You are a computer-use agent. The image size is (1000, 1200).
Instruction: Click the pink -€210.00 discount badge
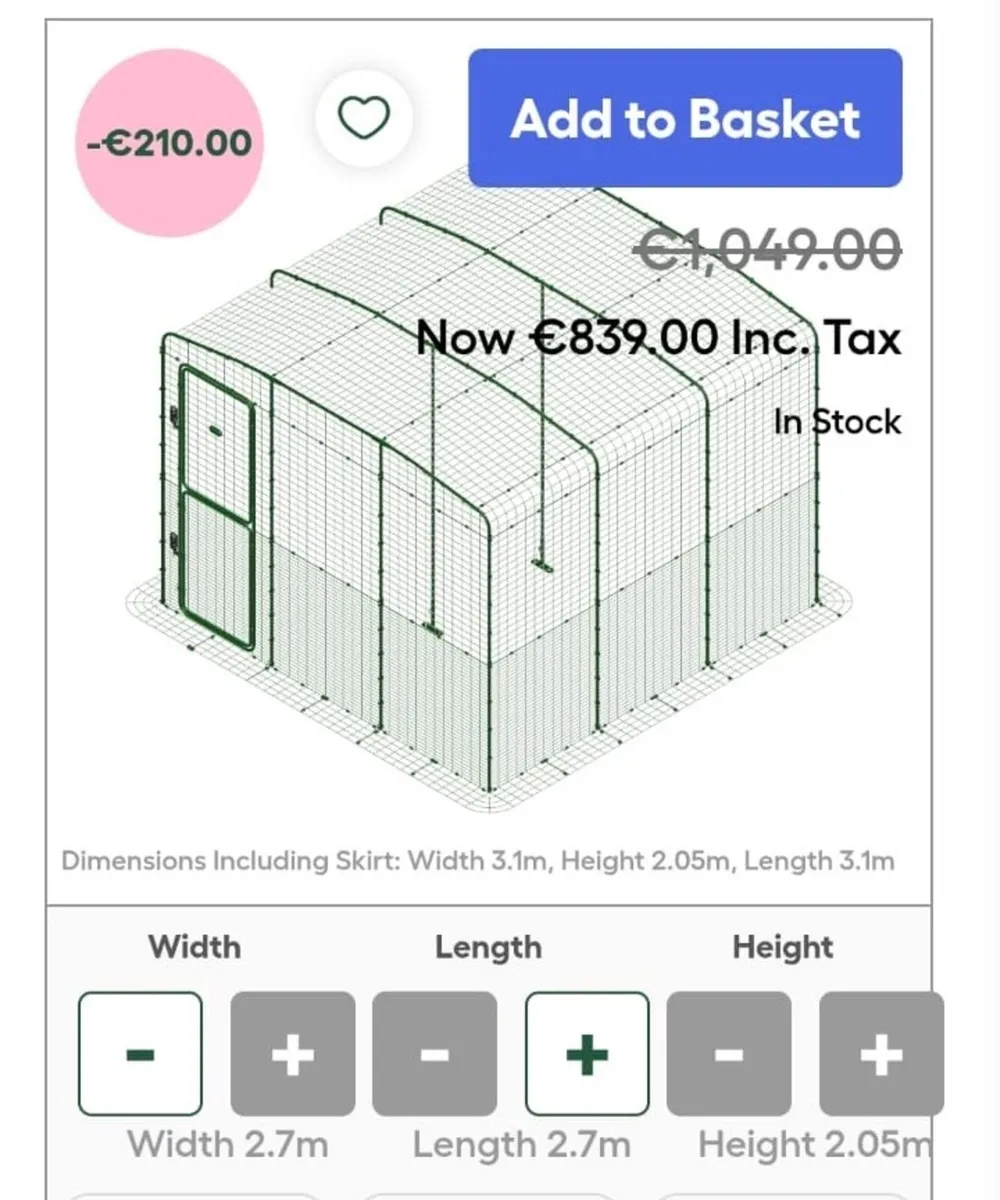pos(169,143)
